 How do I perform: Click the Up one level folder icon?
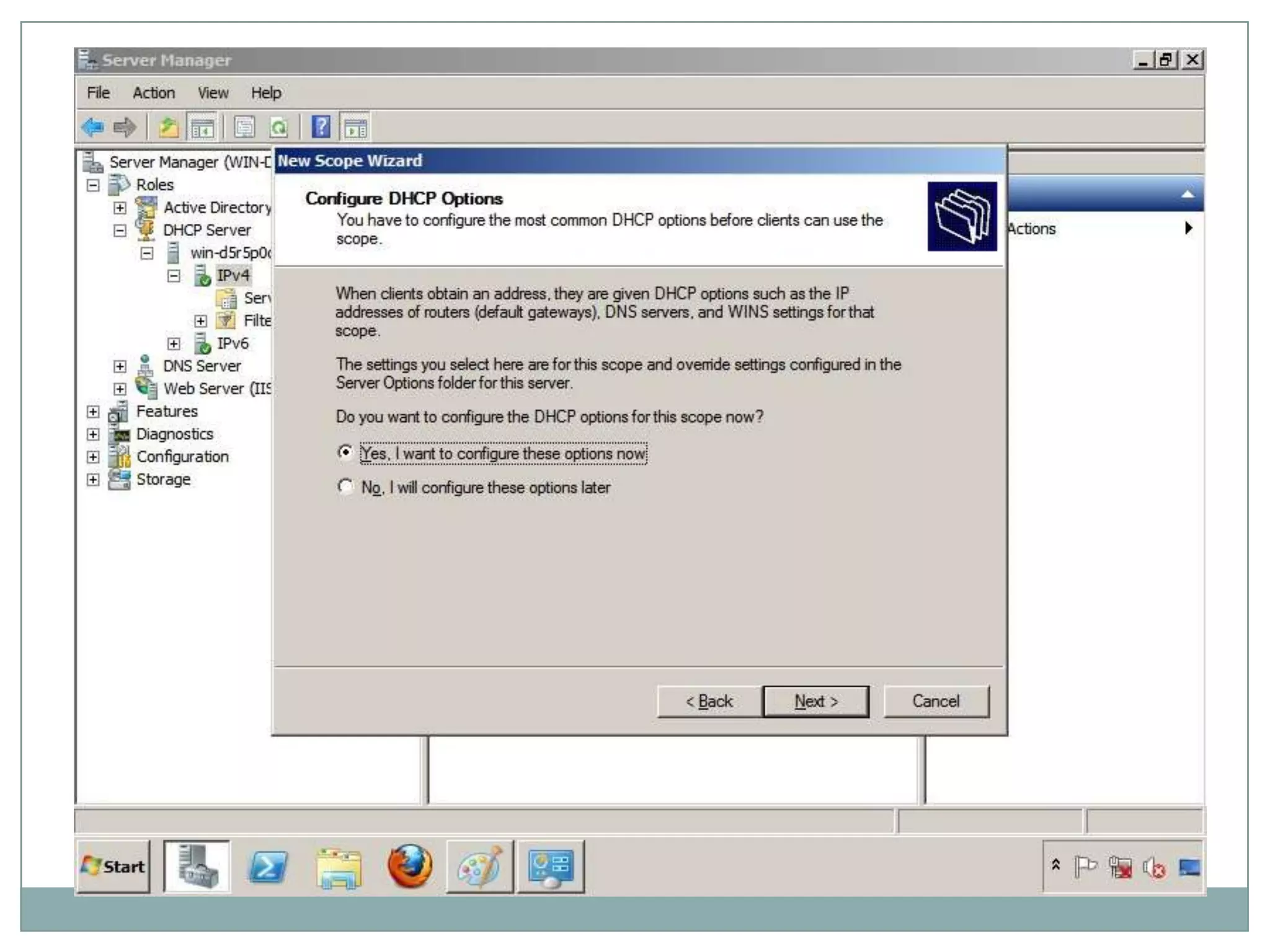pos(168,128)
